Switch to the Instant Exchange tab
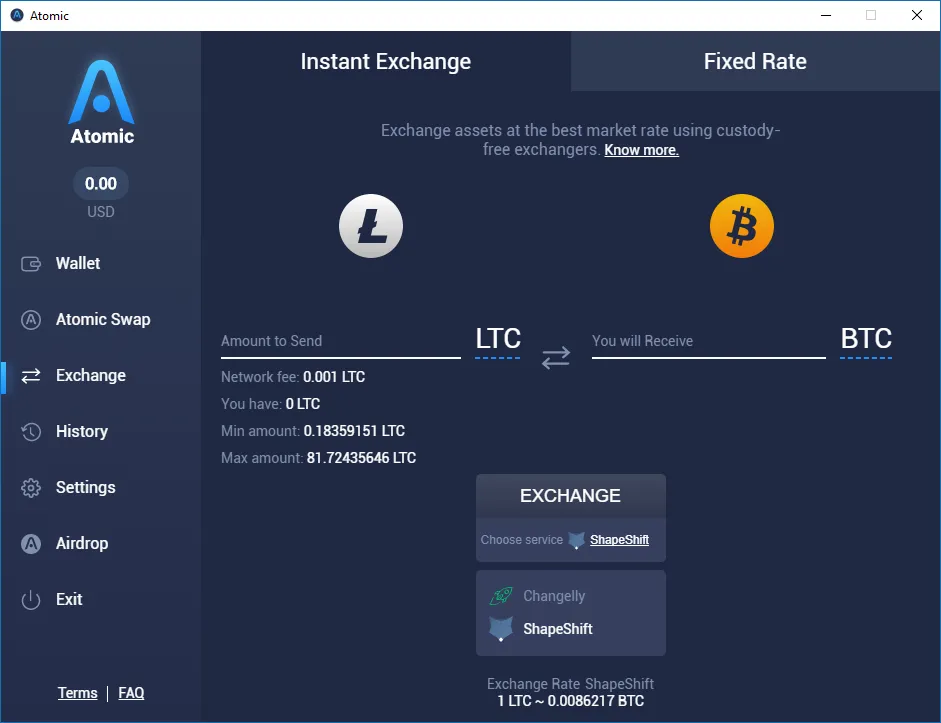Image resolution: width=941 pixels, height=723 pixels. tap(386, 61)
